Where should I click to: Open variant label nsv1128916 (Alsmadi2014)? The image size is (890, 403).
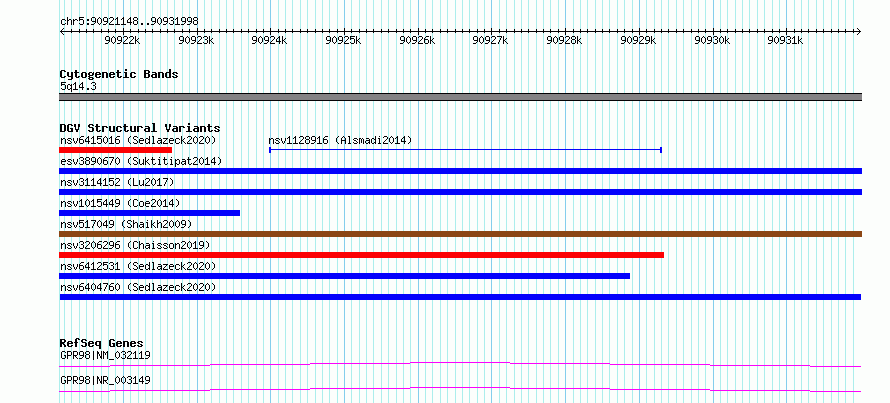[x=340, y=140]
